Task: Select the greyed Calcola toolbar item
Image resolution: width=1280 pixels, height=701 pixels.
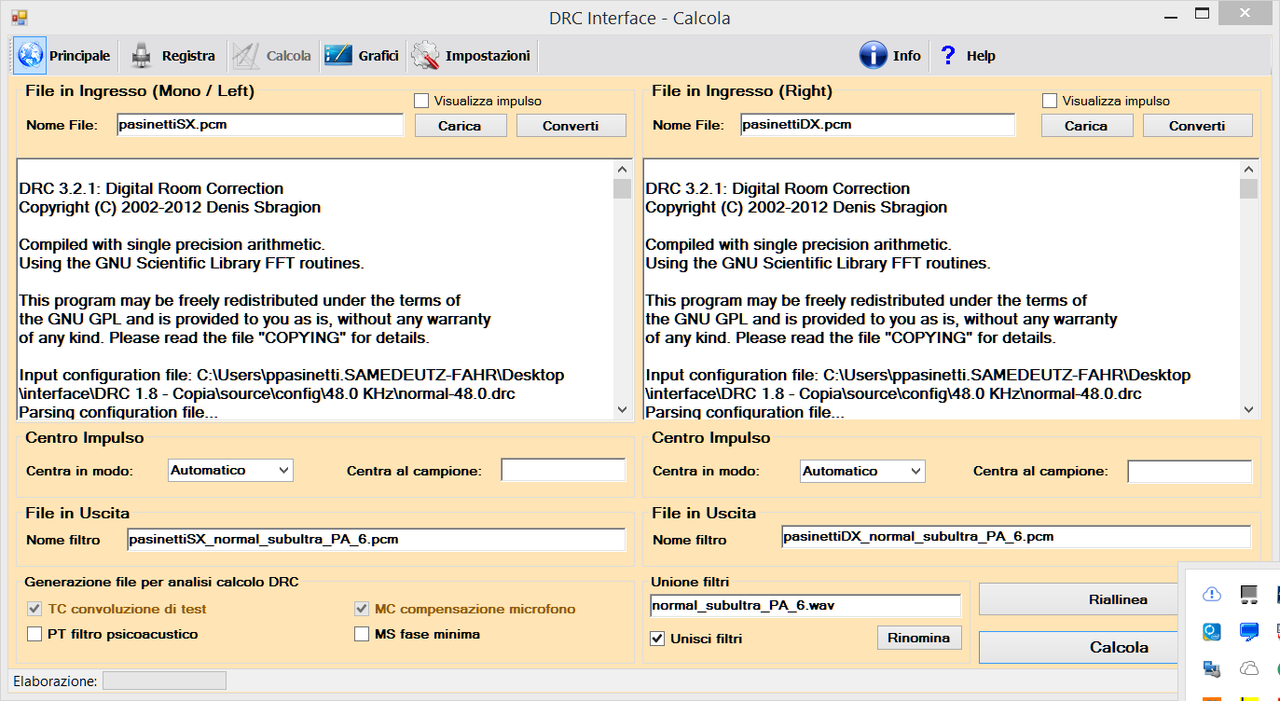Action: point(271,56)
